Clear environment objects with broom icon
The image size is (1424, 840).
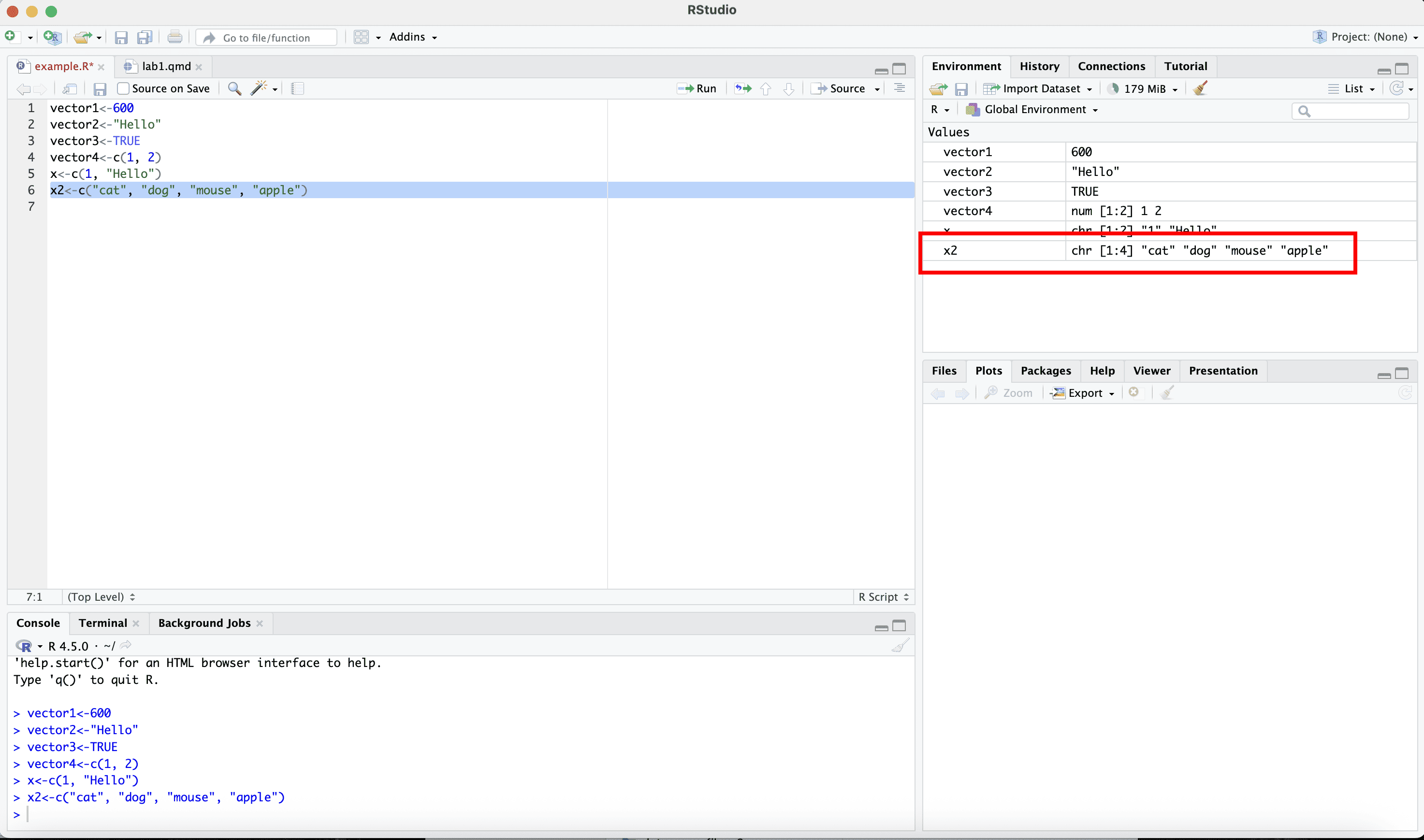pos(1200,88)
